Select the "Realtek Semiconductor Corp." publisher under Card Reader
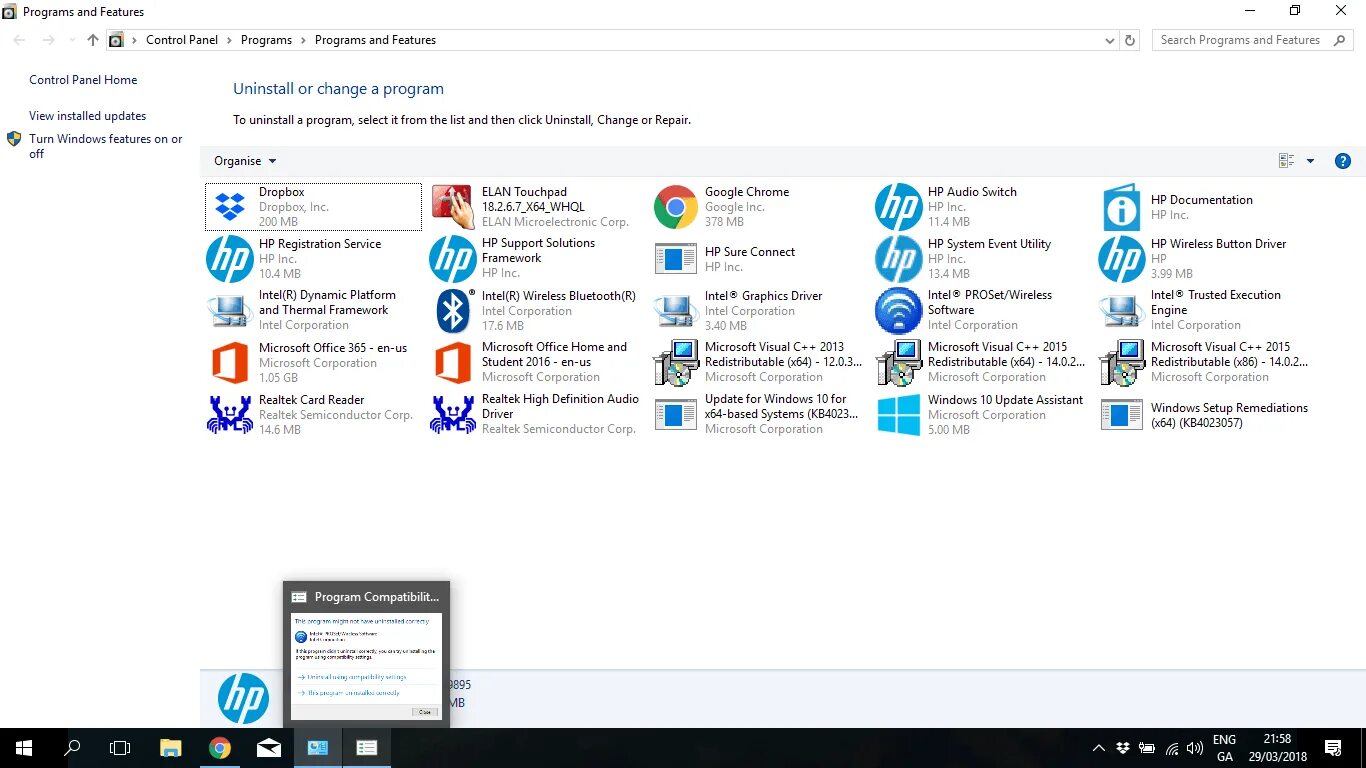 (336, 415)
